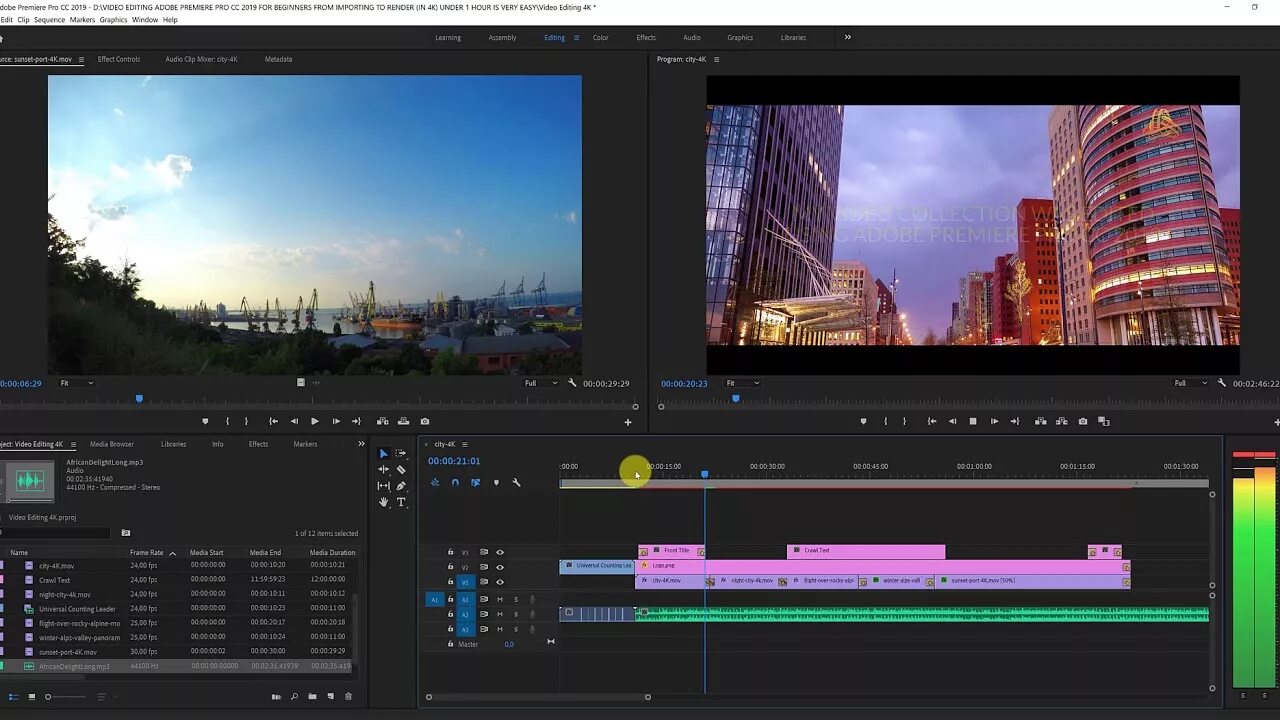Sort by Frame Rate column header
Image resolution: width=1280 pixels, height=720 pixels.
click(x=146, y=552)
